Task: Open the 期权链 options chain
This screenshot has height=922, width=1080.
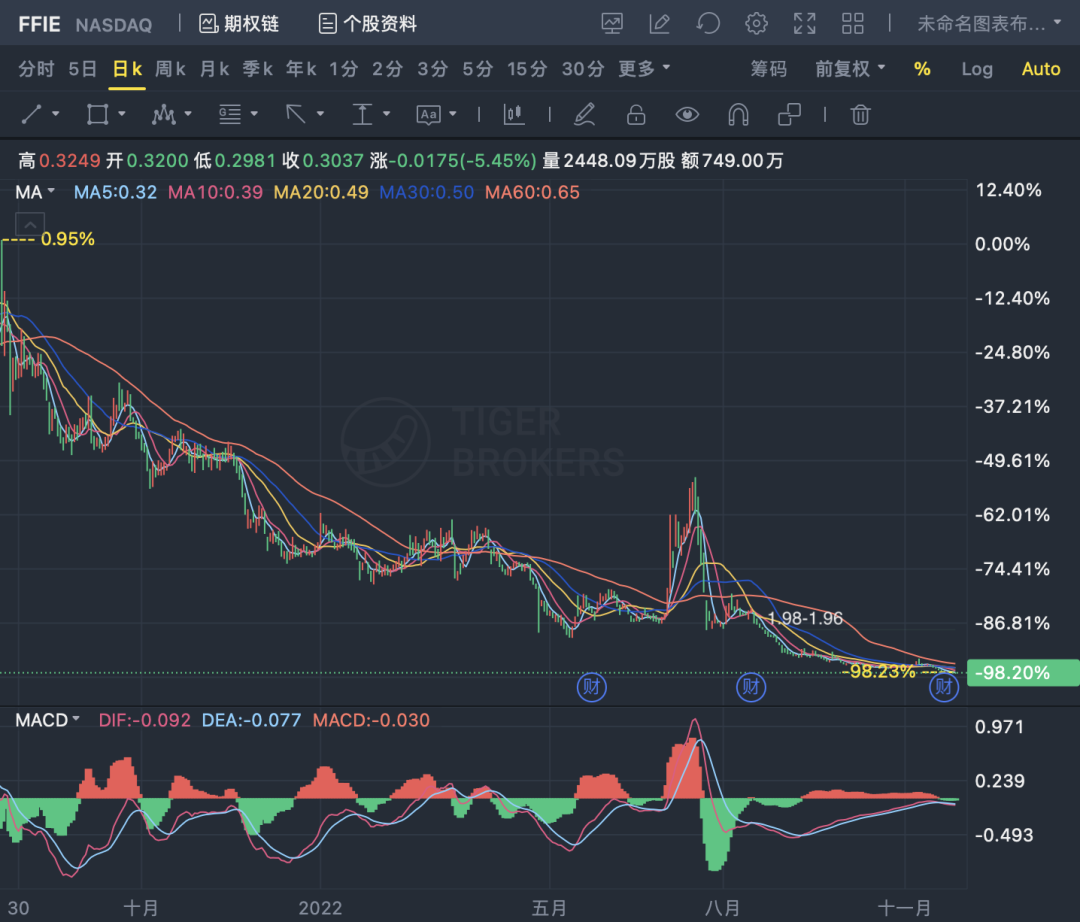Action: tap(239, 24)
